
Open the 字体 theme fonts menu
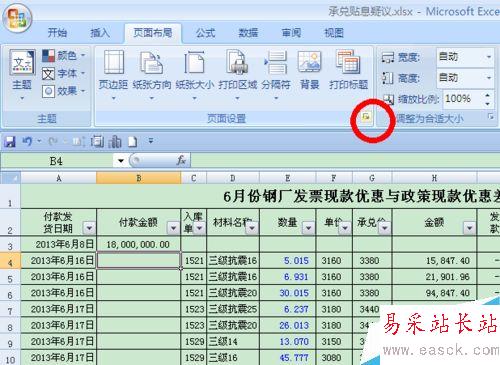pyautogui.click(x=64, y=73)
